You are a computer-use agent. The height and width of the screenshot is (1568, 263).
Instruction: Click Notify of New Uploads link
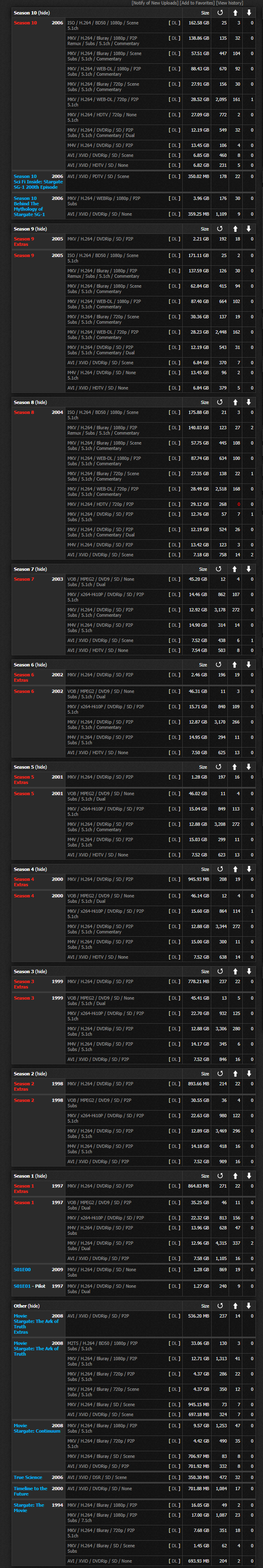154,3
